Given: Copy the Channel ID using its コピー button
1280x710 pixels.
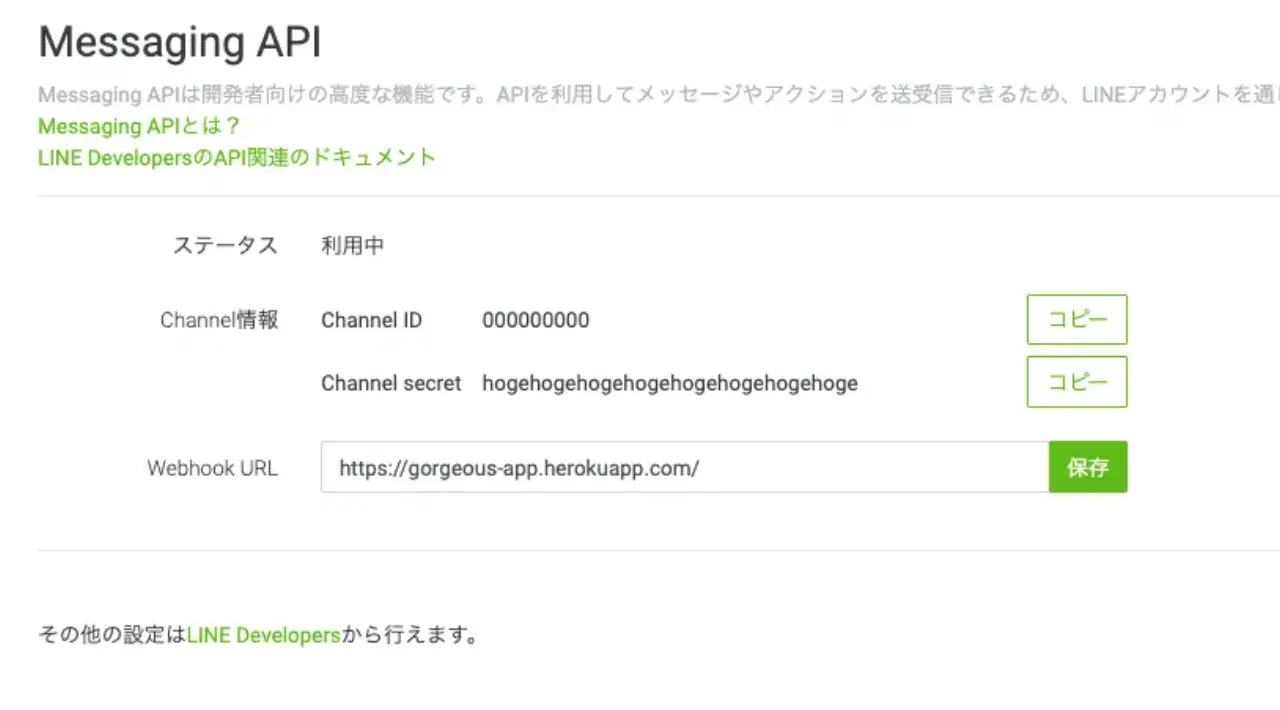Looking at the screenshot, I should 1077,319.
